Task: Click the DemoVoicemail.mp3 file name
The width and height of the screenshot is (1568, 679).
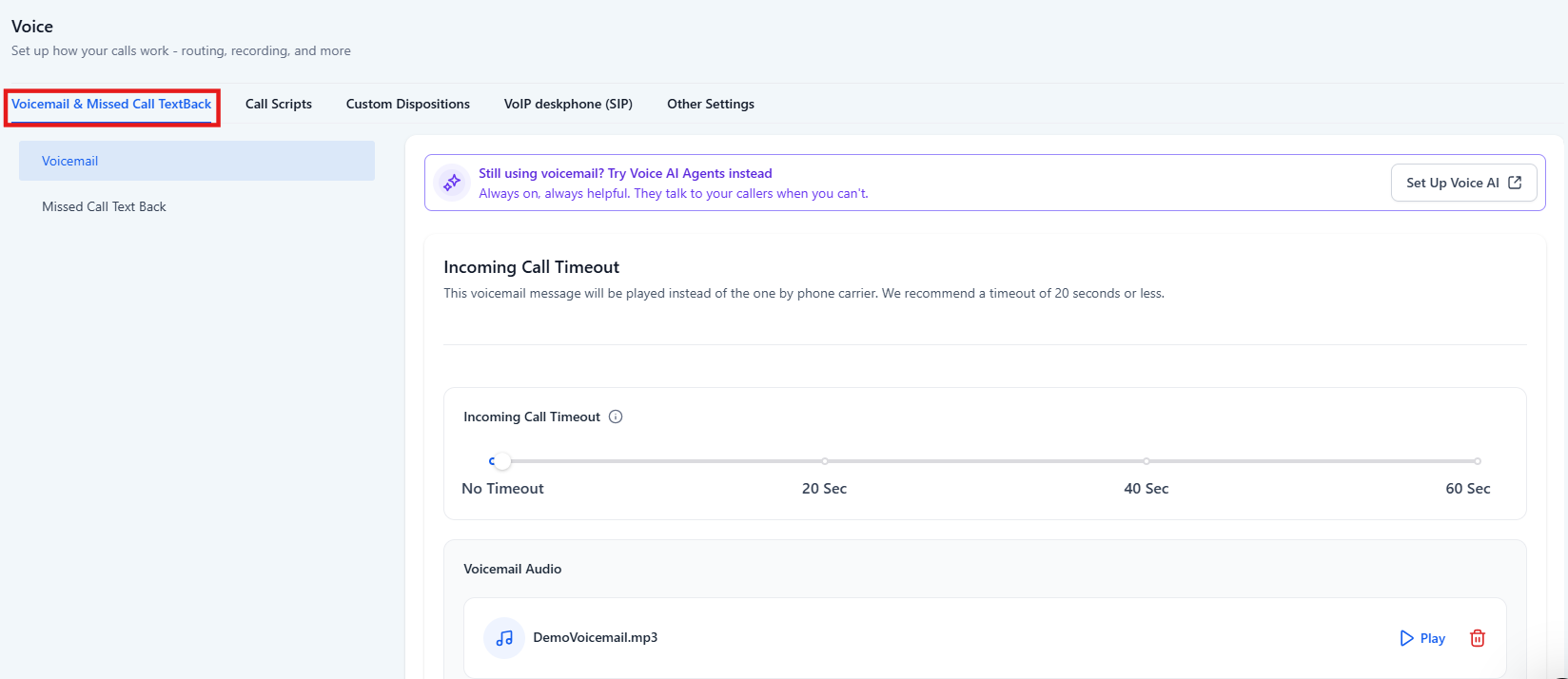Action: 596,638
